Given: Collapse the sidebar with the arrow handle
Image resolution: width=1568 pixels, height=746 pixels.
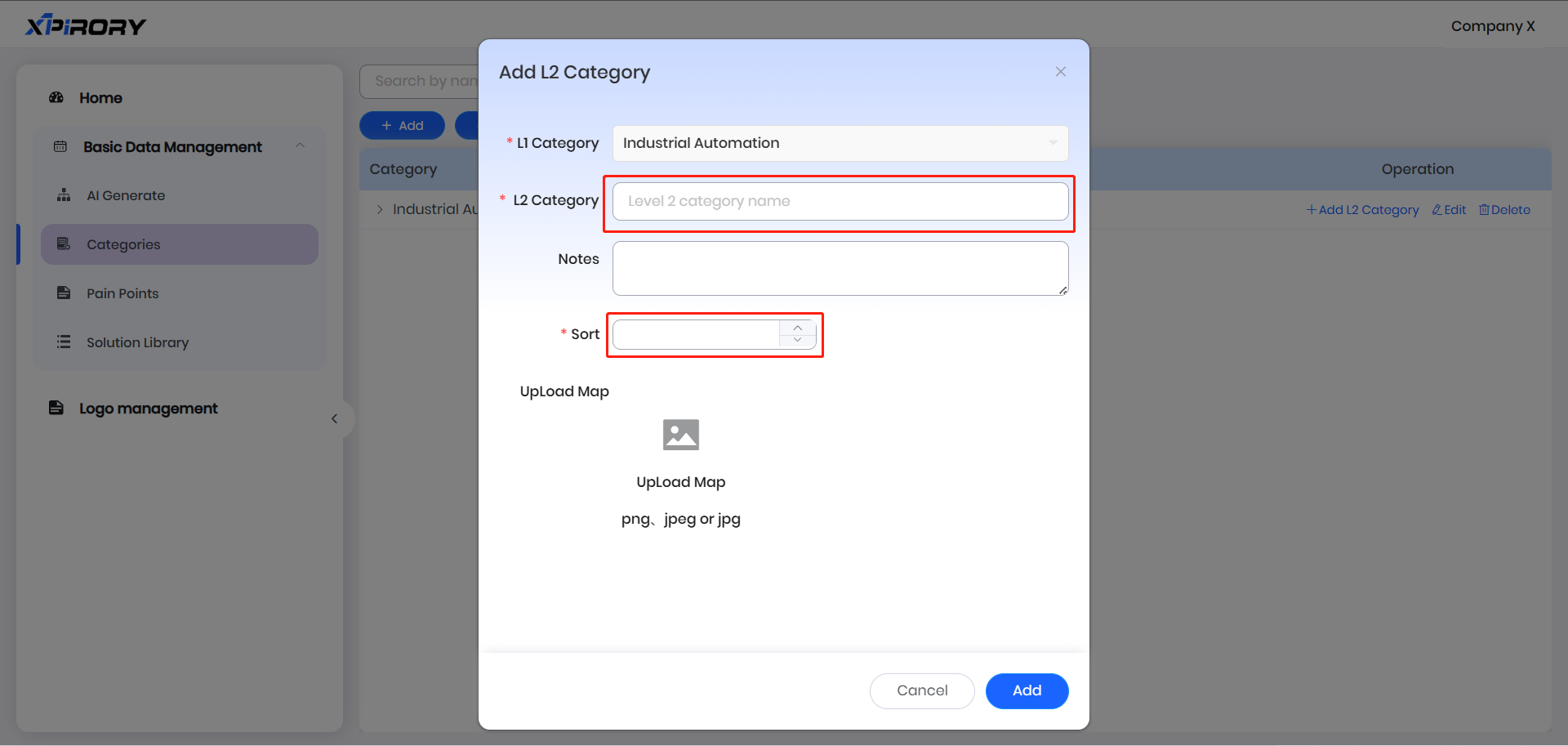Looking at the screenshot, I should [x=334, y=419].
